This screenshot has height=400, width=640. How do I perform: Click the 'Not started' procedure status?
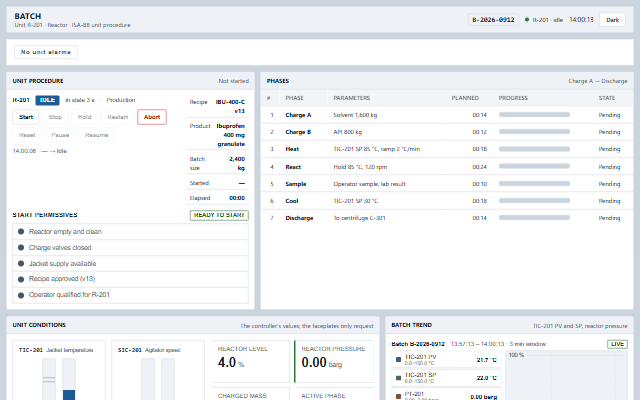click(233, 81)
